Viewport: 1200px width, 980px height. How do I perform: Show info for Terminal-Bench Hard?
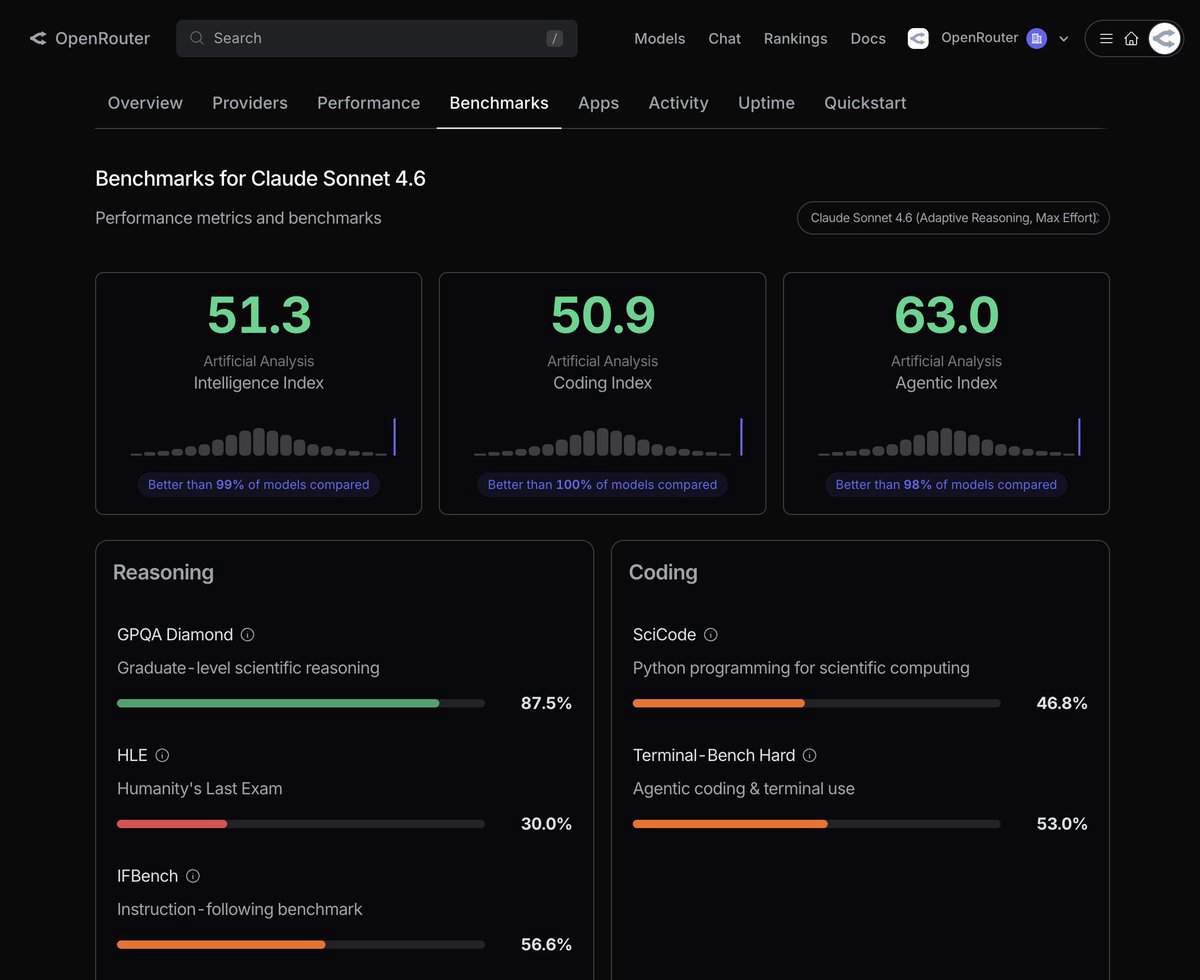point(810,756)
